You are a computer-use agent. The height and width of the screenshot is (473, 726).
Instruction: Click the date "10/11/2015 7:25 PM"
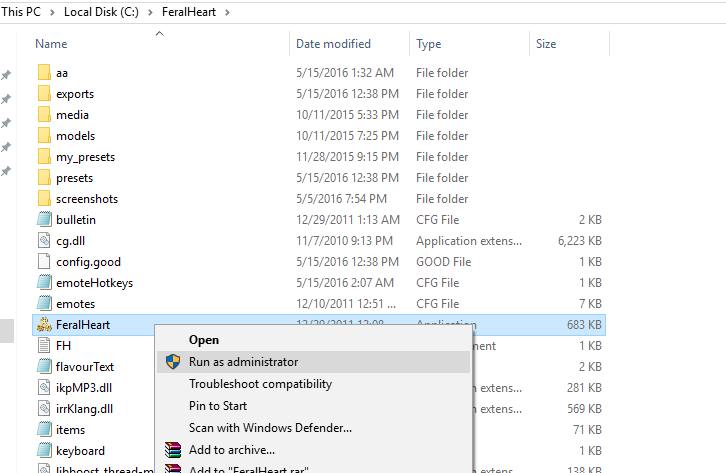347,136
